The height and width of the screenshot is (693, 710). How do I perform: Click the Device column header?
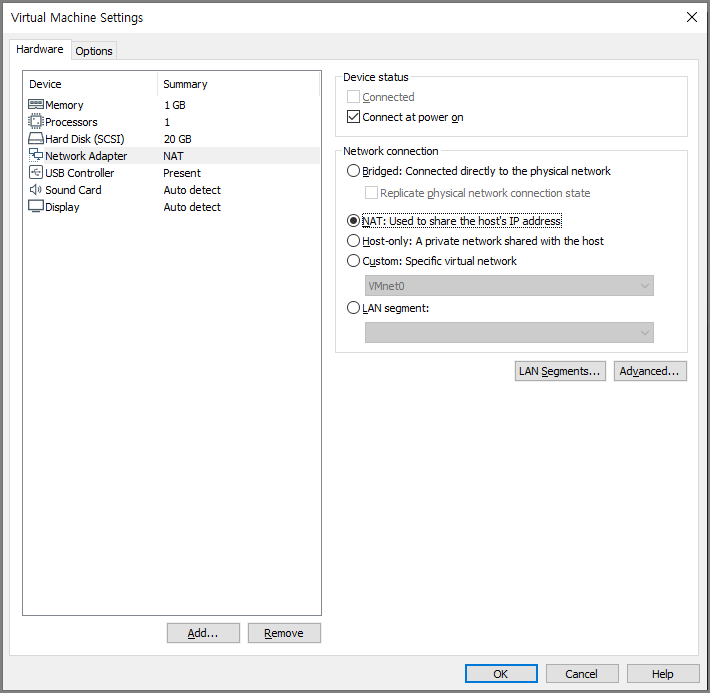point(45,84)
